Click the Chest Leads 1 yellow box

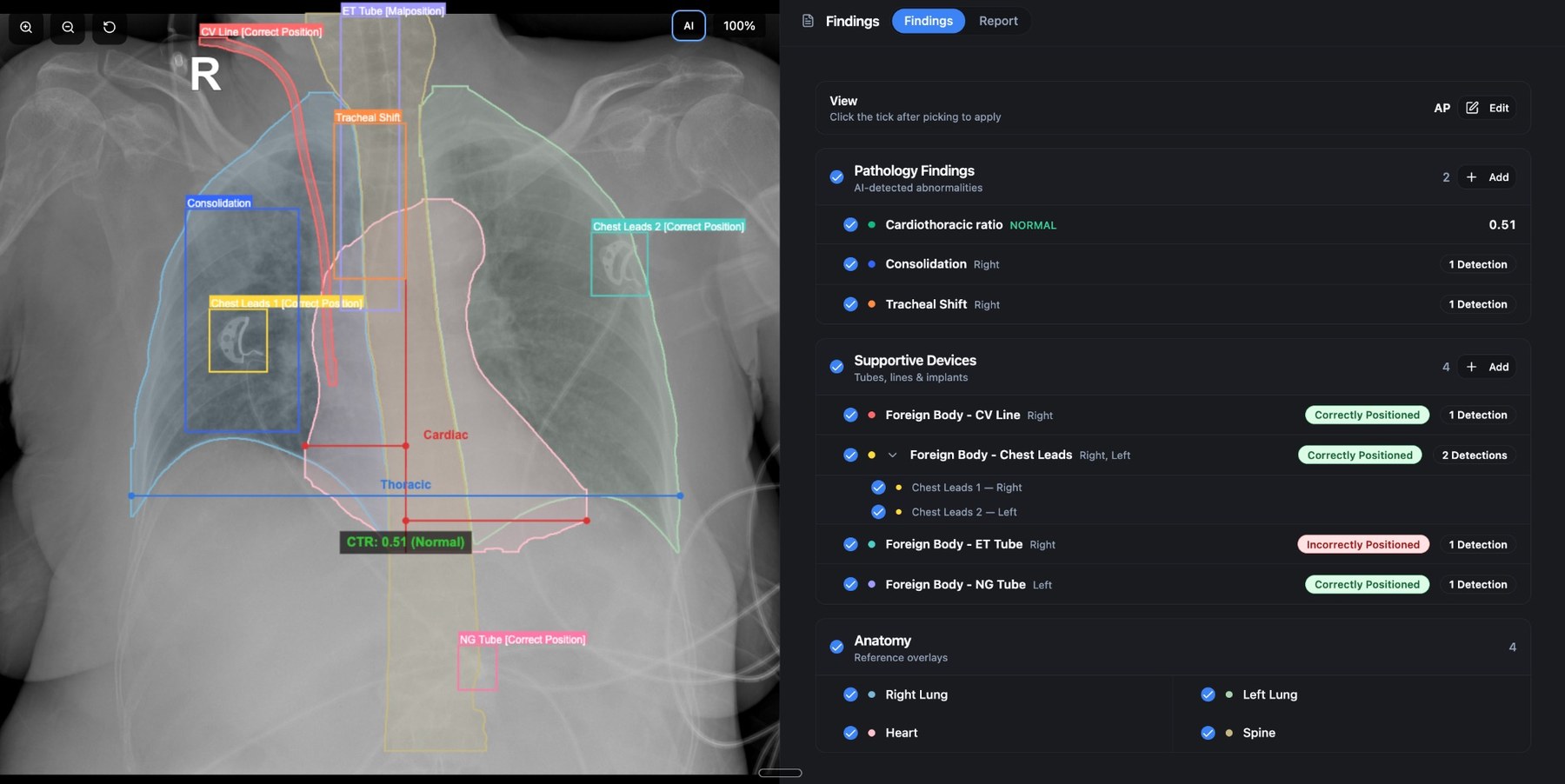[238, 341]
